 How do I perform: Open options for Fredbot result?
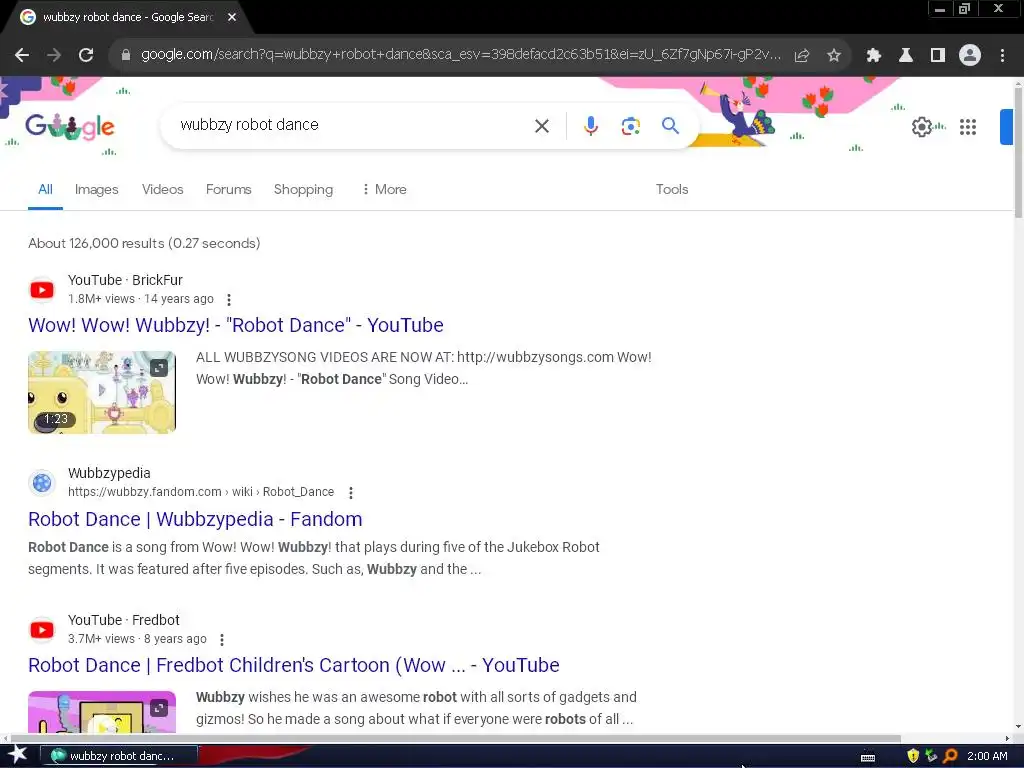click(x=222, y=639)
